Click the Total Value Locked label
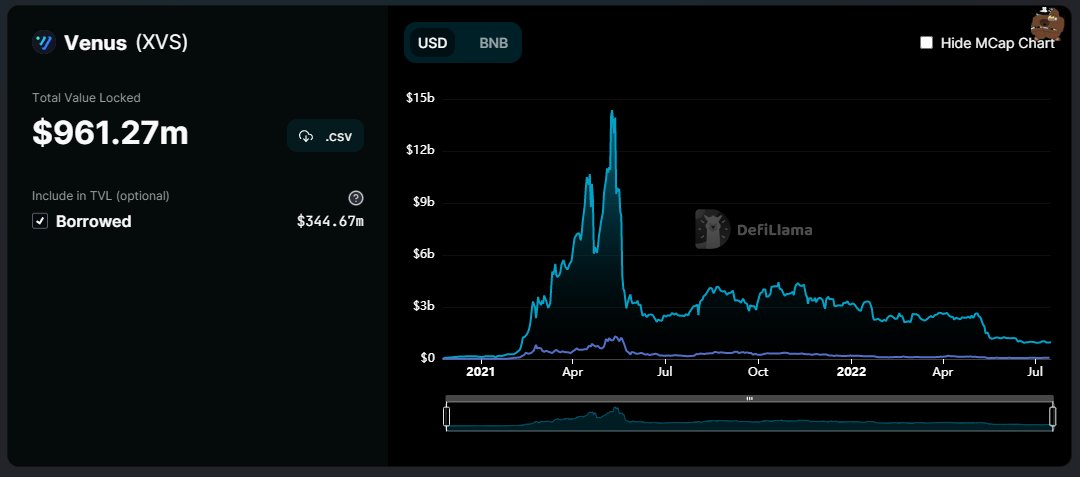1080x477 pixels. click(x=86, y=98)
